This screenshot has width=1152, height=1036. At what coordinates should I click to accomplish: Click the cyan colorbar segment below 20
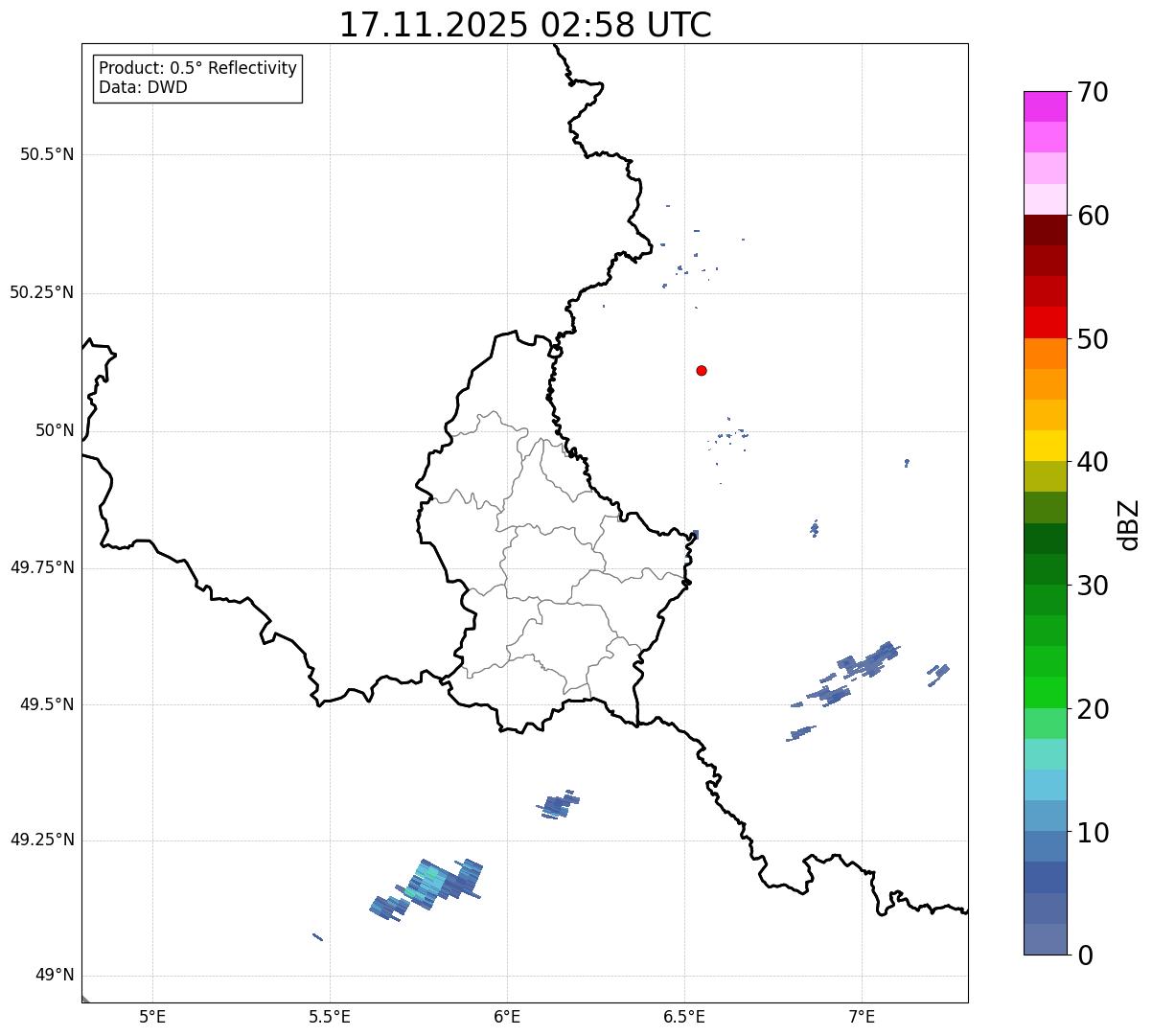(x=1045, y=754)
